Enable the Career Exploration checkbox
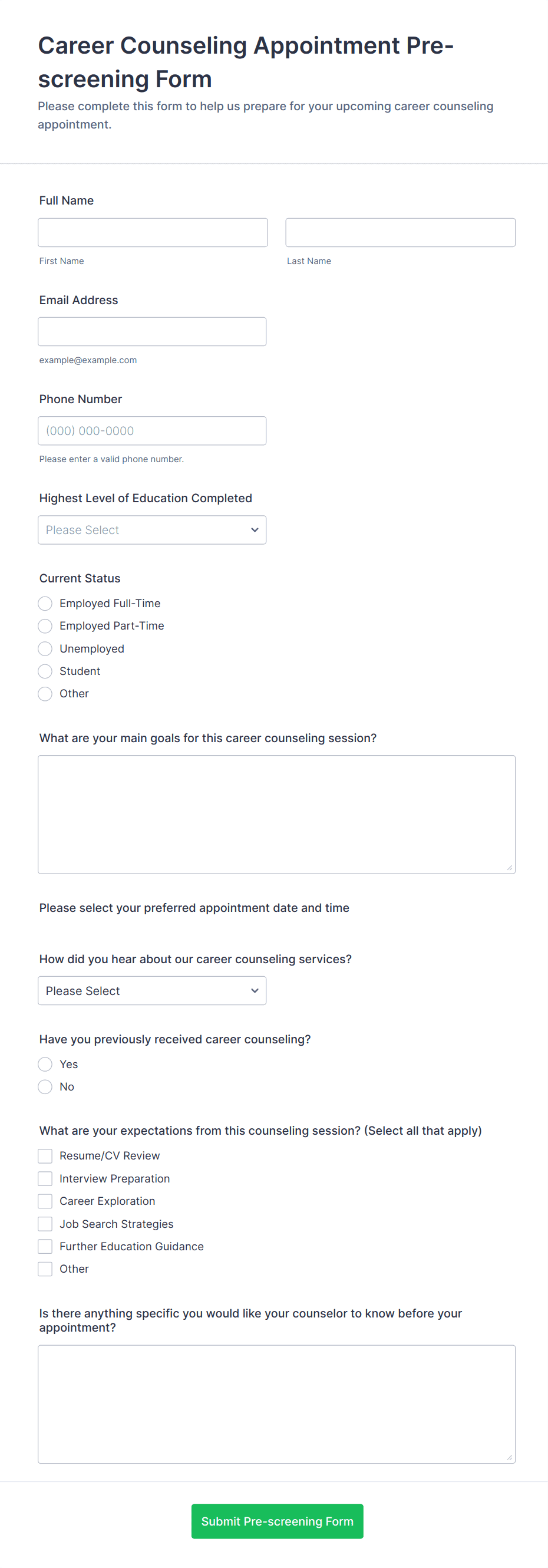Screen dimensions: 548x1568 tap(45, 1201)
